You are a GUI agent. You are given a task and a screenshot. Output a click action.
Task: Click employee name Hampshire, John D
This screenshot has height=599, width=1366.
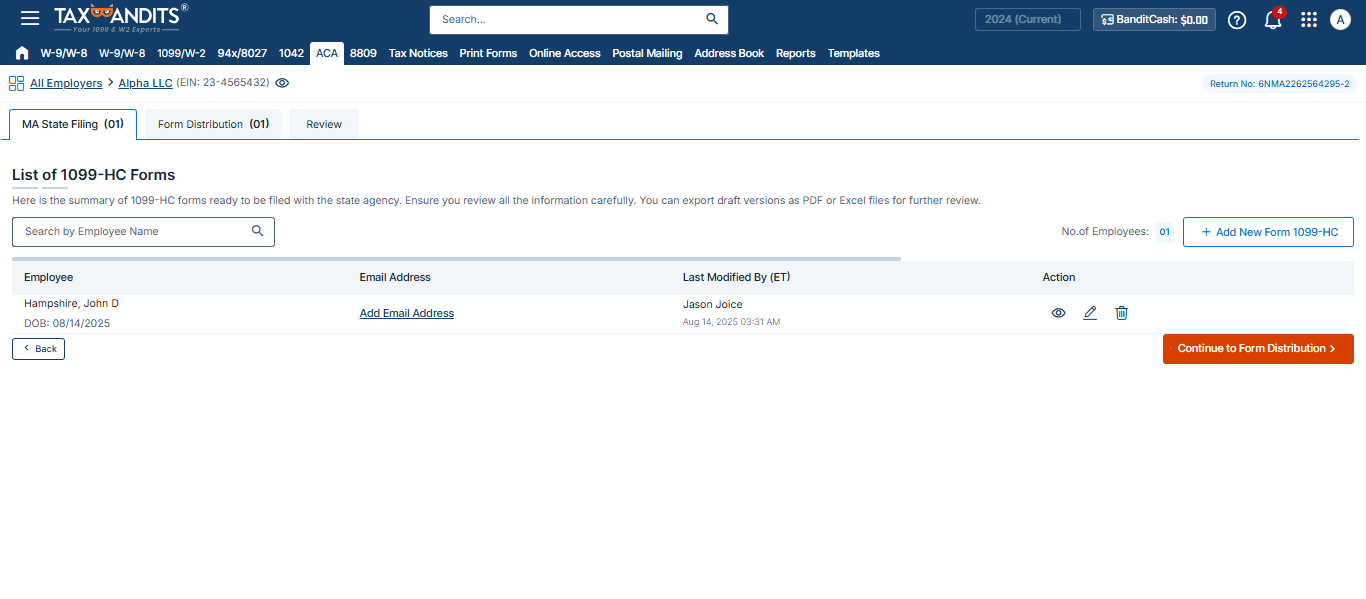tap(71, 303)
